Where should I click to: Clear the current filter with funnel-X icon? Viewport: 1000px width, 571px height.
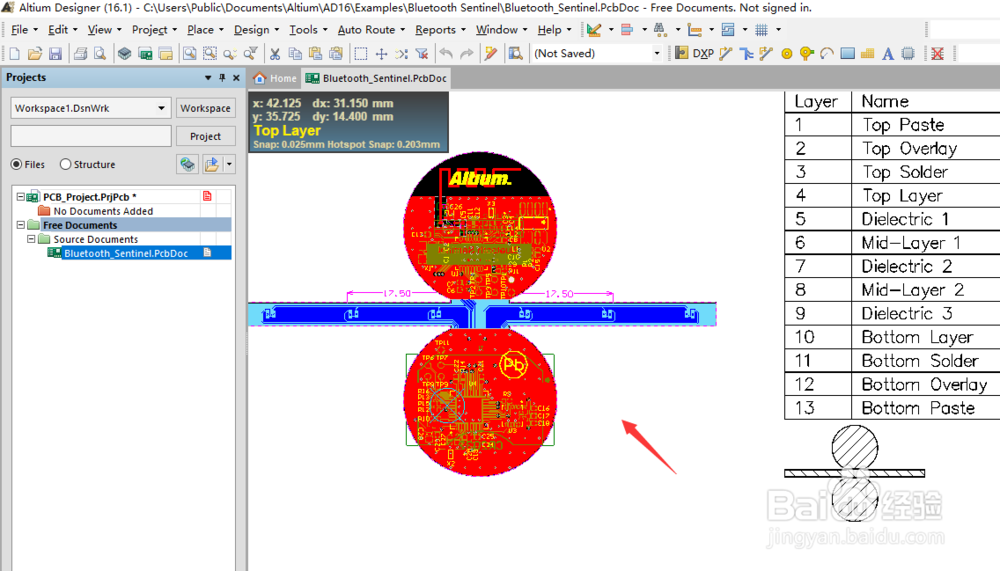point(422,54)
